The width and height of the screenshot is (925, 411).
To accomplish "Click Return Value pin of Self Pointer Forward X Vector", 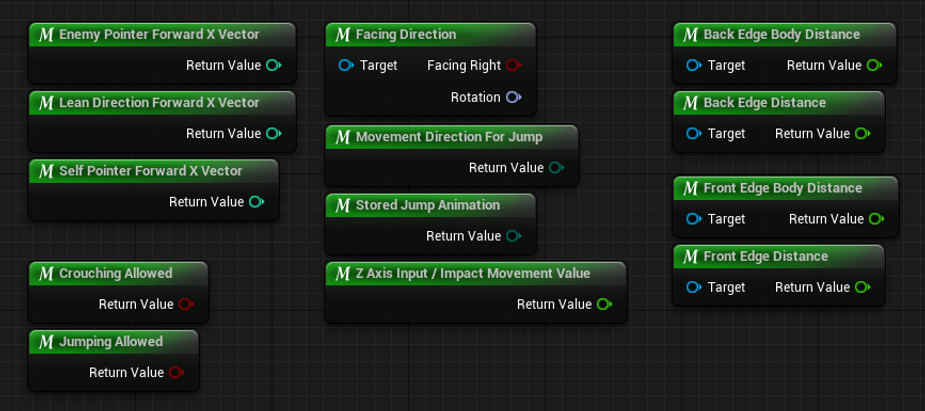I will coord(256,202).
